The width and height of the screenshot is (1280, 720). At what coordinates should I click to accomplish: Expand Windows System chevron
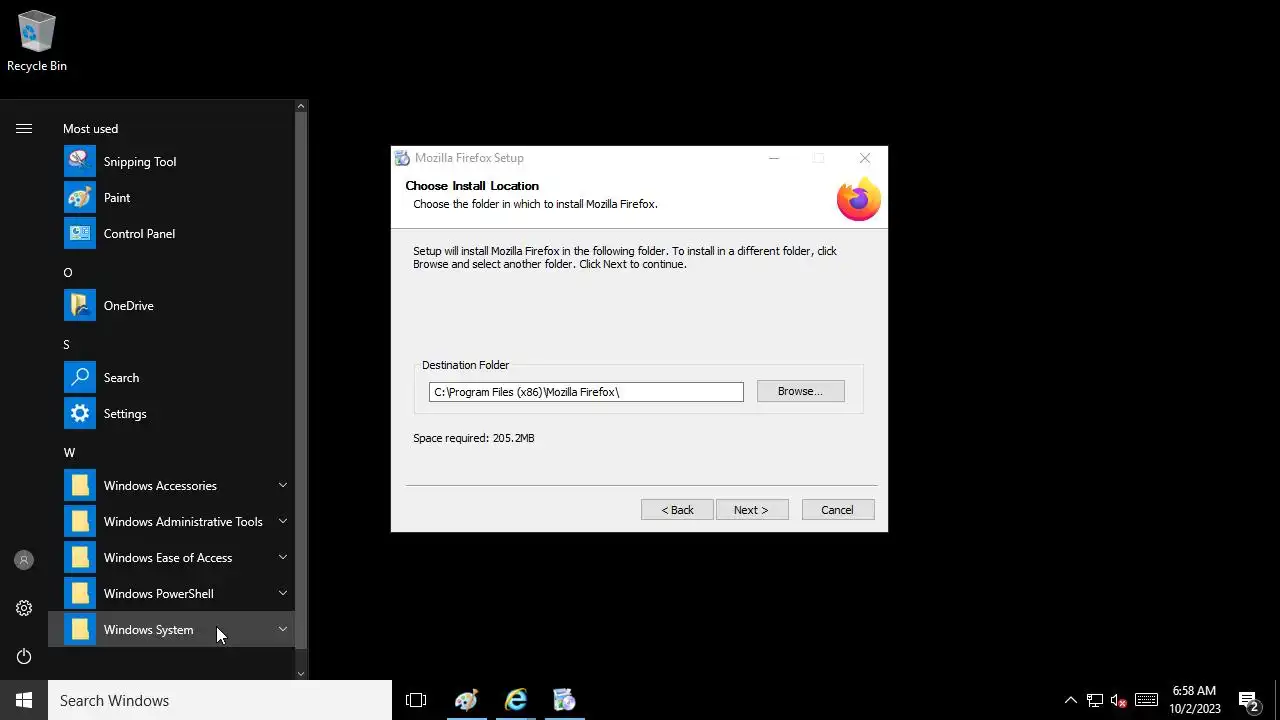[283, 630]
